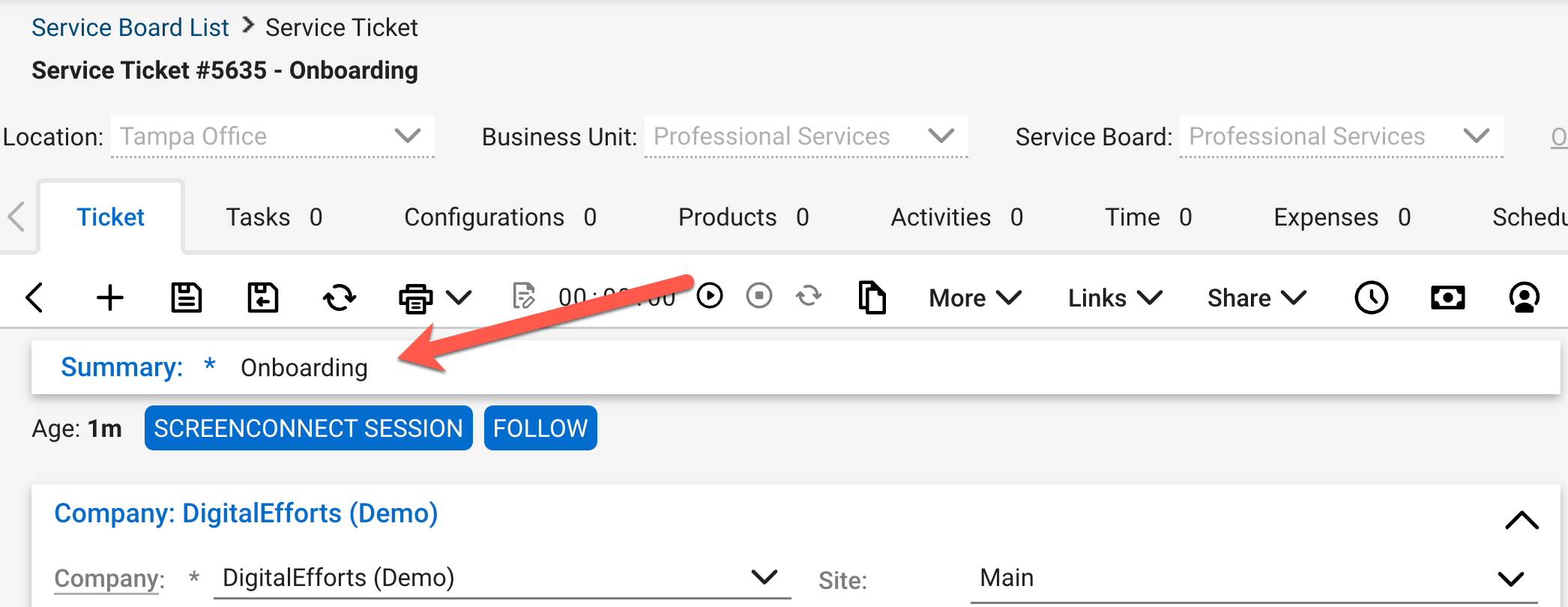Open the Activities tab
The image size is (1568, 607).
[x=957, y=217]
